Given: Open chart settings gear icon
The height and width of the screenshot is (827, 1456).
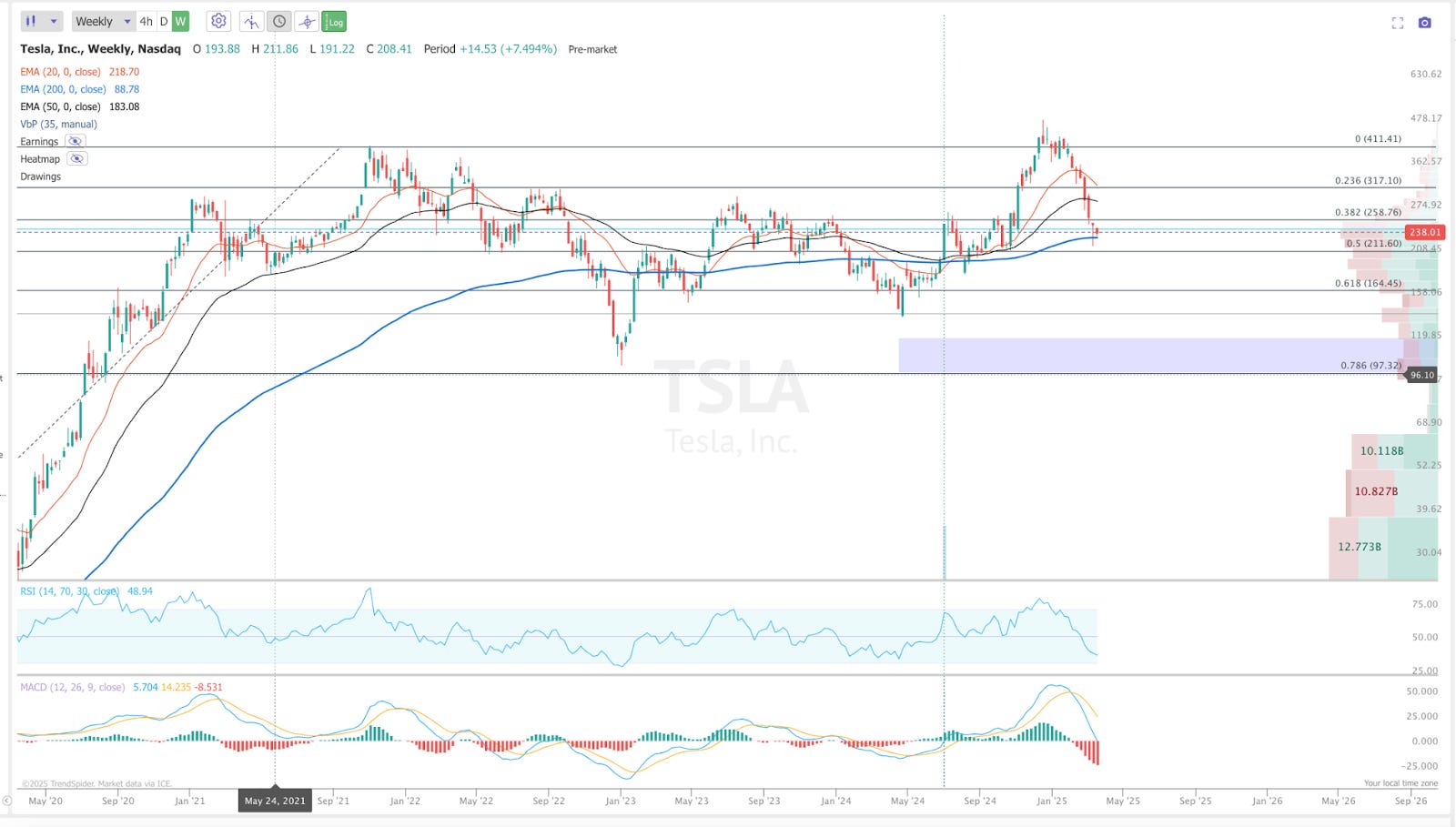Looking at the screenshot, I should pos(218,21).
